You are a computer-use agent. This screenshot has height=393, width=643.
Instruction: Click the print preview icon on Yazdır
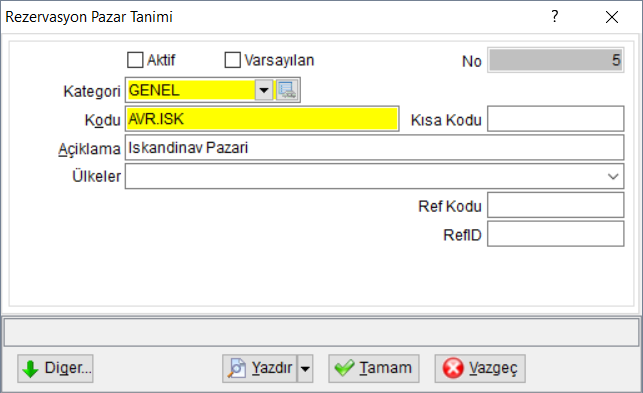pyautogui.click(x=237, y=368)
